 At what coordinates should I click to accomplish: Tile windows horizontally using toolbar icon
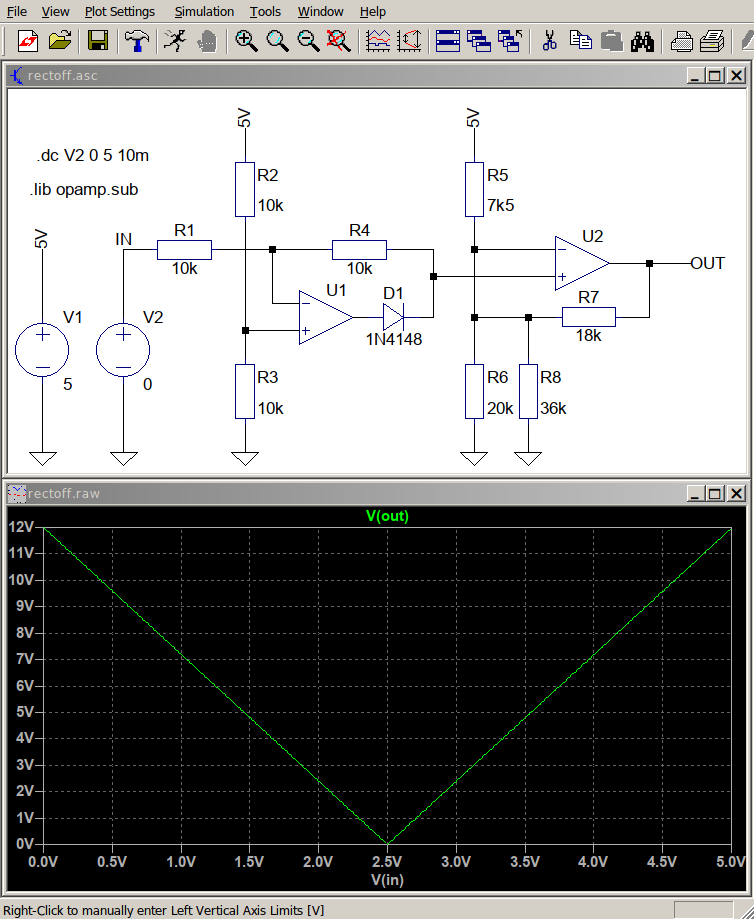(447, 41)
